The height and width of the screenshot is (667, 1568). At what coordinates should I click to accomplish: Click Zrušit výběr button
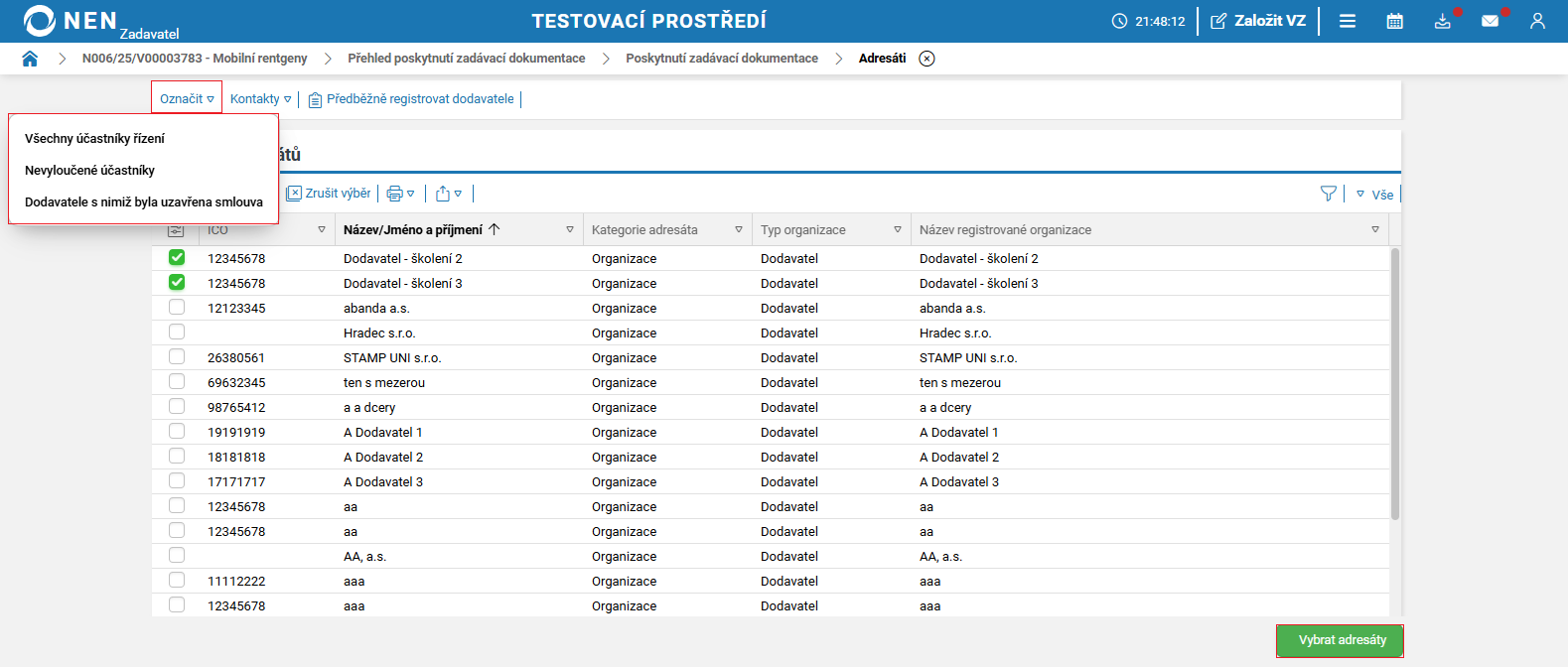tap(329, 194)
